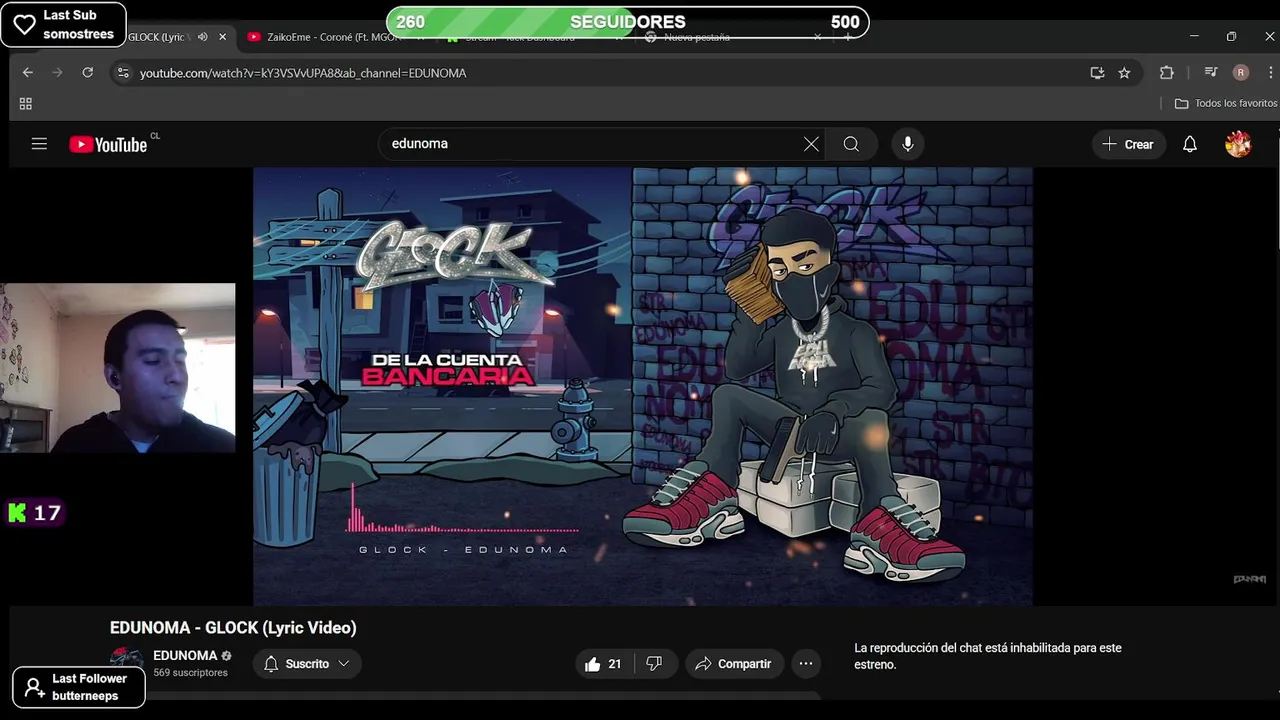The width and height of the screenshot is (1280, 720).
Task: Minimize the Chrome window
Action: pos(1194,37)
